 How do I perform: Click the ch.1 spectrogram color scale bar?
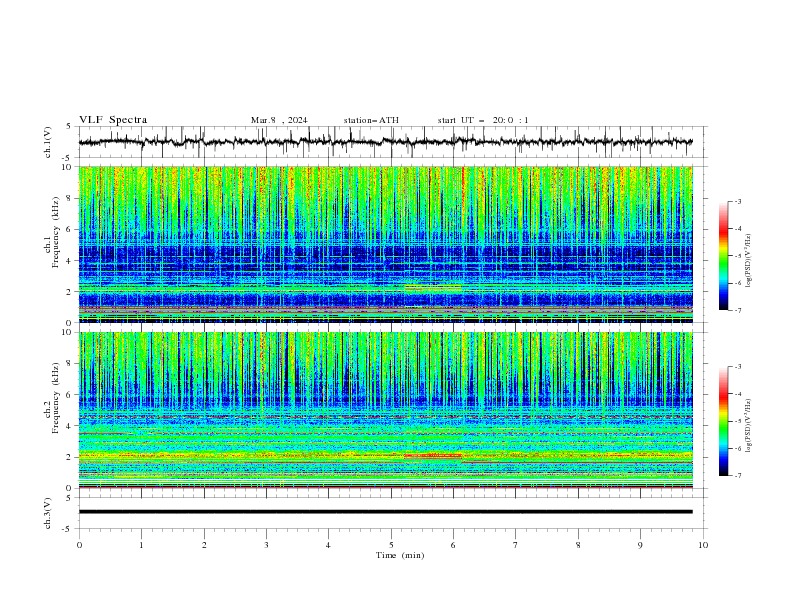point(723,256)
